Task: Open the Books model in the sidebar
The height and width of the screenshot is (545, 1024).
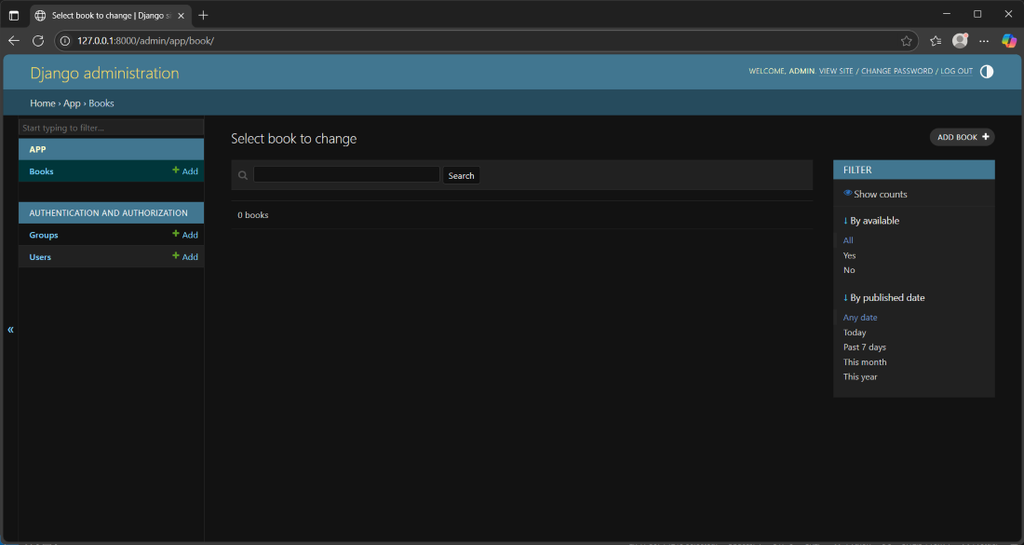Action: click(41, 171)
